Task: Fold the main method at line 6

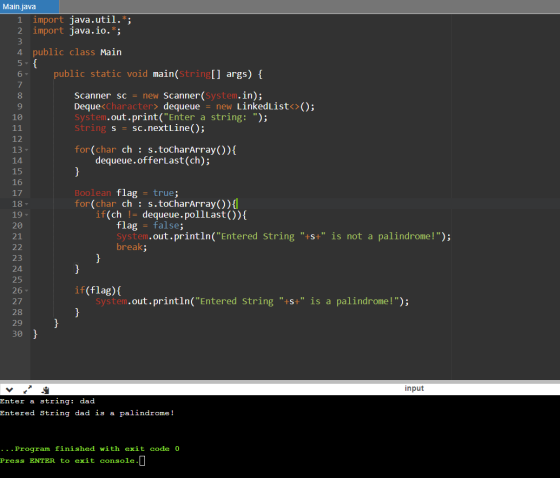Action: 26,74
